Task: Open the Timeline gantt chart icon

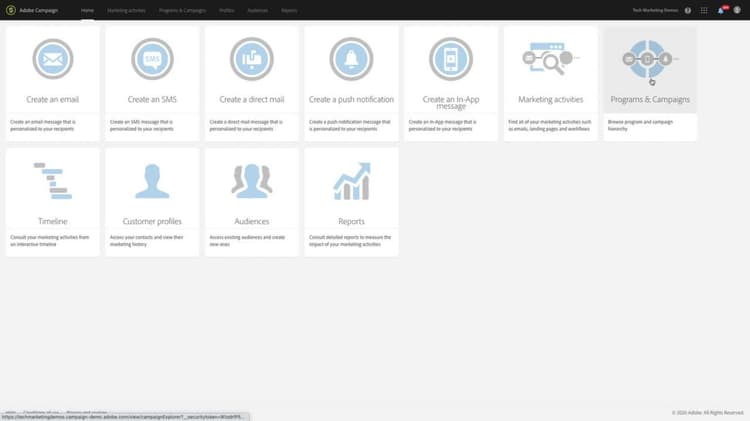Action: point(53,181)
